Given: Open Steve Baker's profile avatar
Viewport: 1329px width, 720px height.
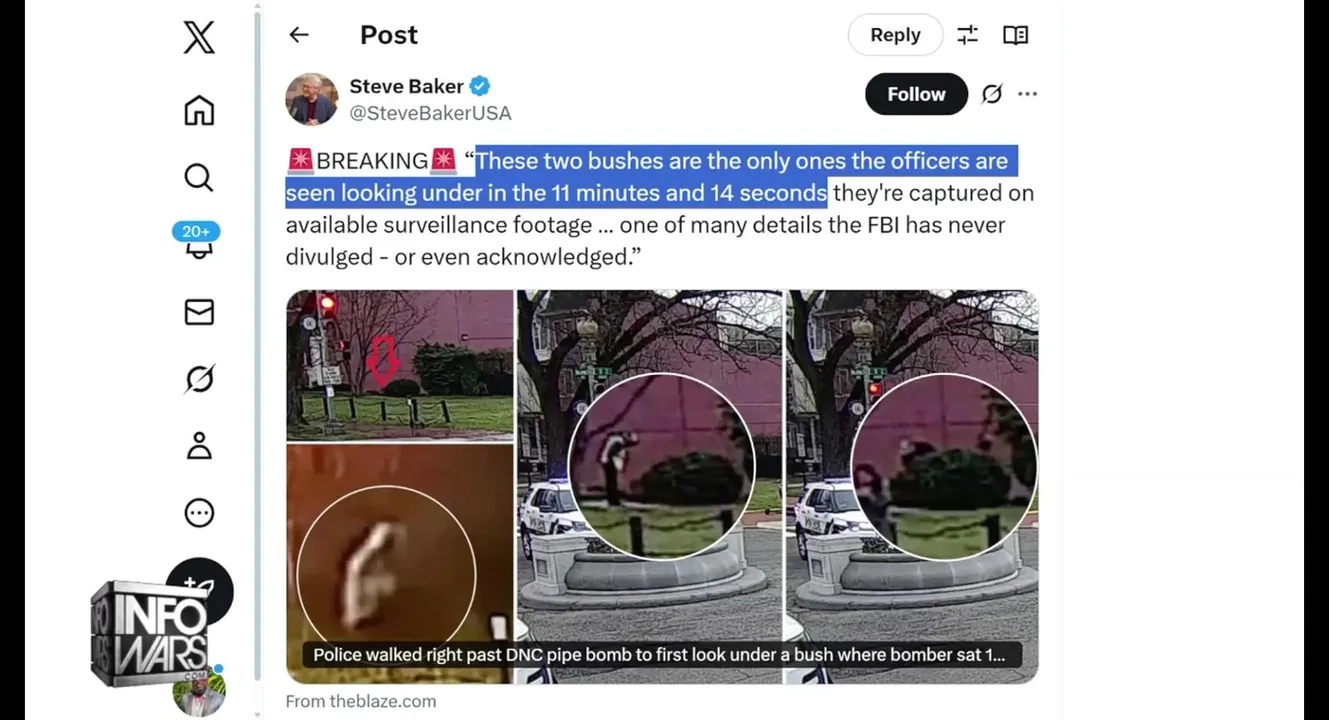Looking at the screenshot, I should click(312, 99).
